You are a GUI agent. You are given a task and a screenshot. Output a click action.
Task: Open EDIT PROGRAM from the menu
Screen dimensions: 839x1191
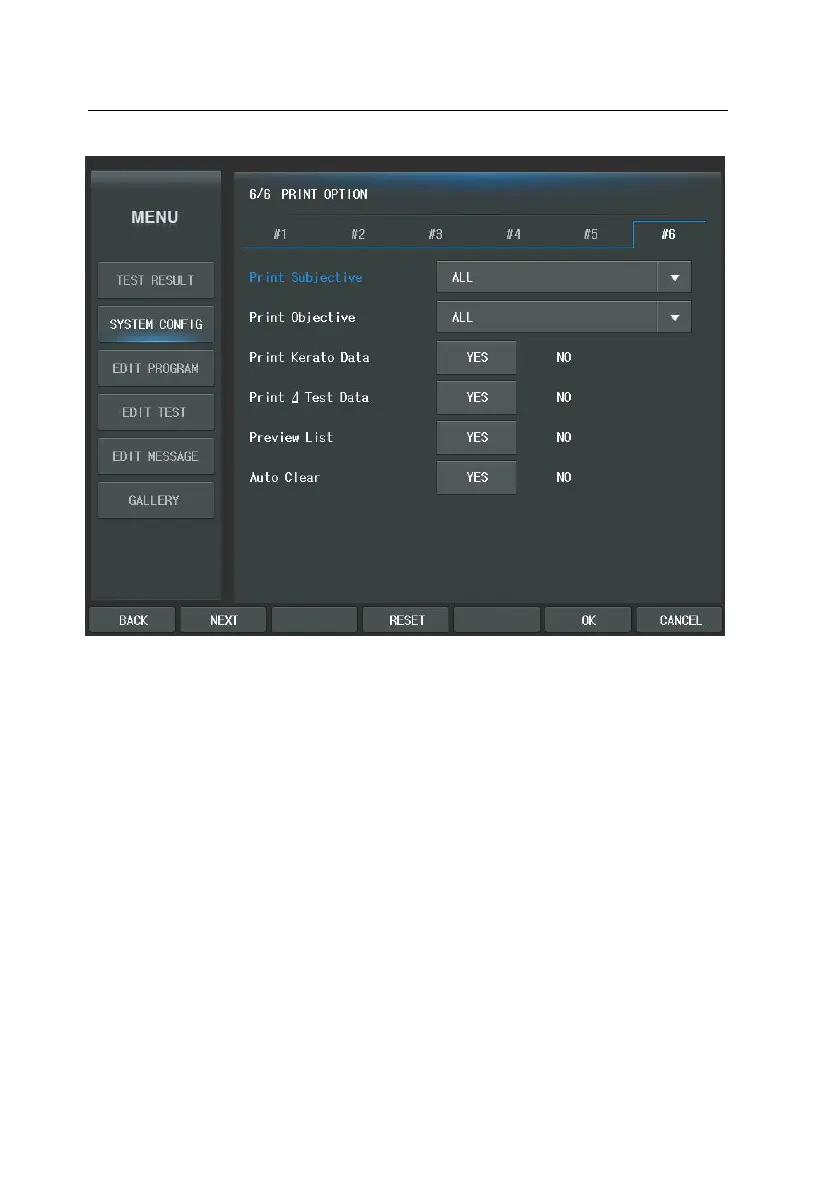156,368
